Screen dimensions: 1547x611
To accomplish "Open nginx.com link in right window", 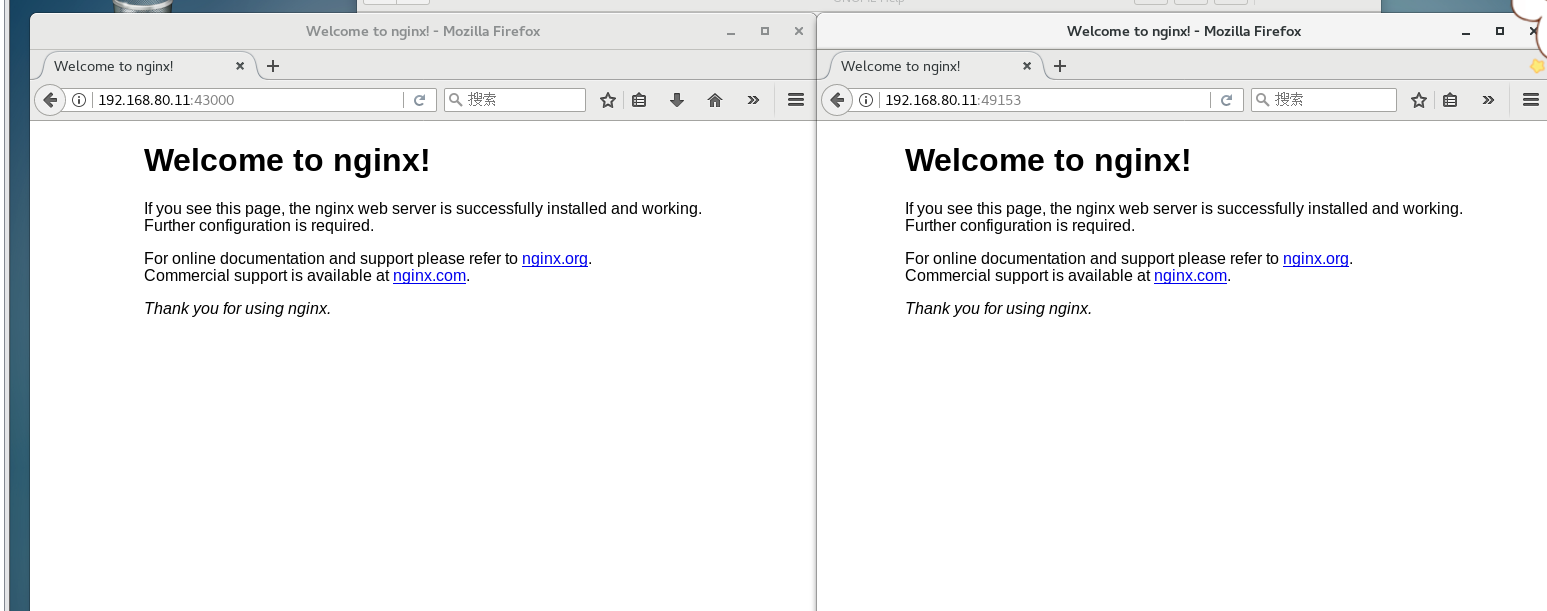I will 1190,275.
